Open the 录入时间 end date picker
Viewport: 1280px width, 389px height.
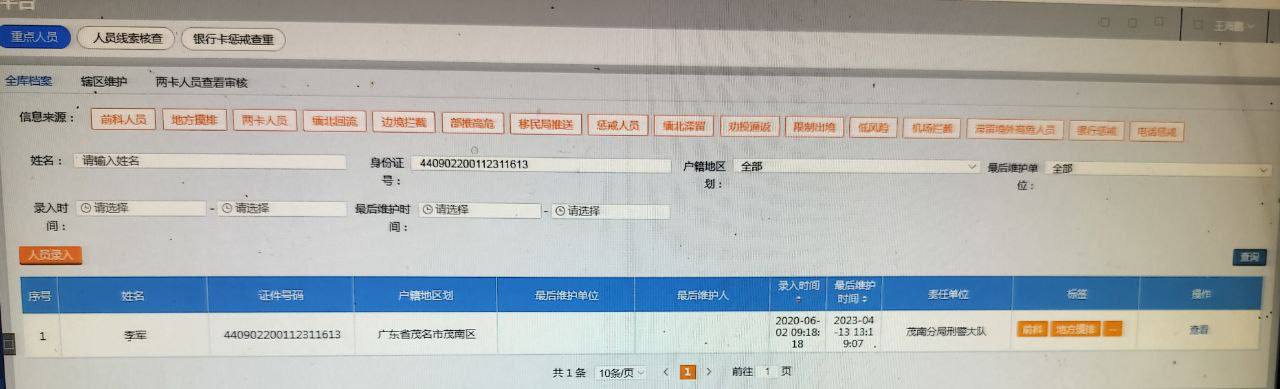(281, 209)
